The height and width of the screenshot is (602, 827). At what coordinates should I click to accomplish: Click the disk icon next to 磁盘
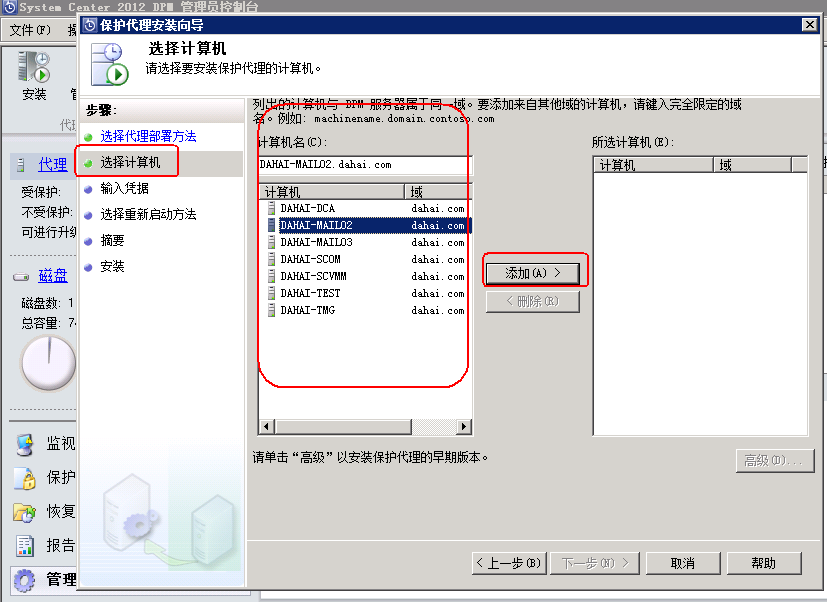tap(21, 276)
